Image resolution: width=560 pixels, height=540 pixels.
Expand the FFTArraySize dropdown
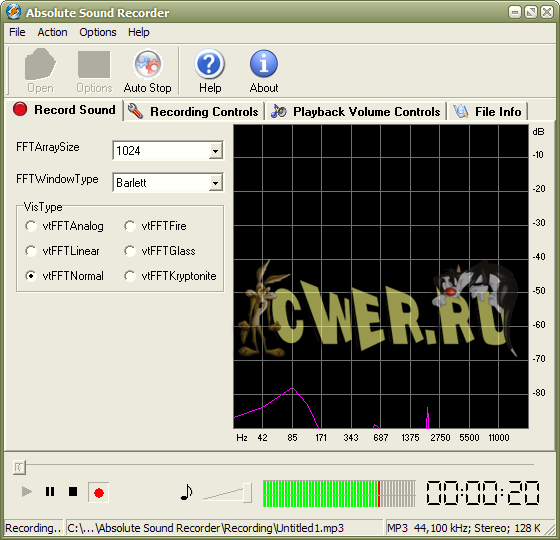215,151
